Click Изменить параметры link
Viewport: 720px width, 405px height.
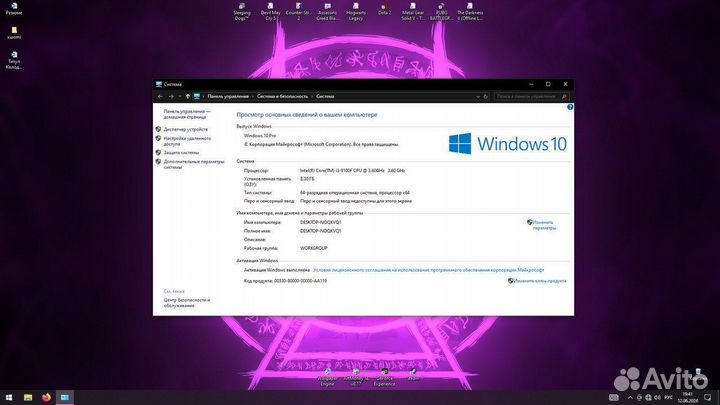pyautogui.click(x=544, y=225)
